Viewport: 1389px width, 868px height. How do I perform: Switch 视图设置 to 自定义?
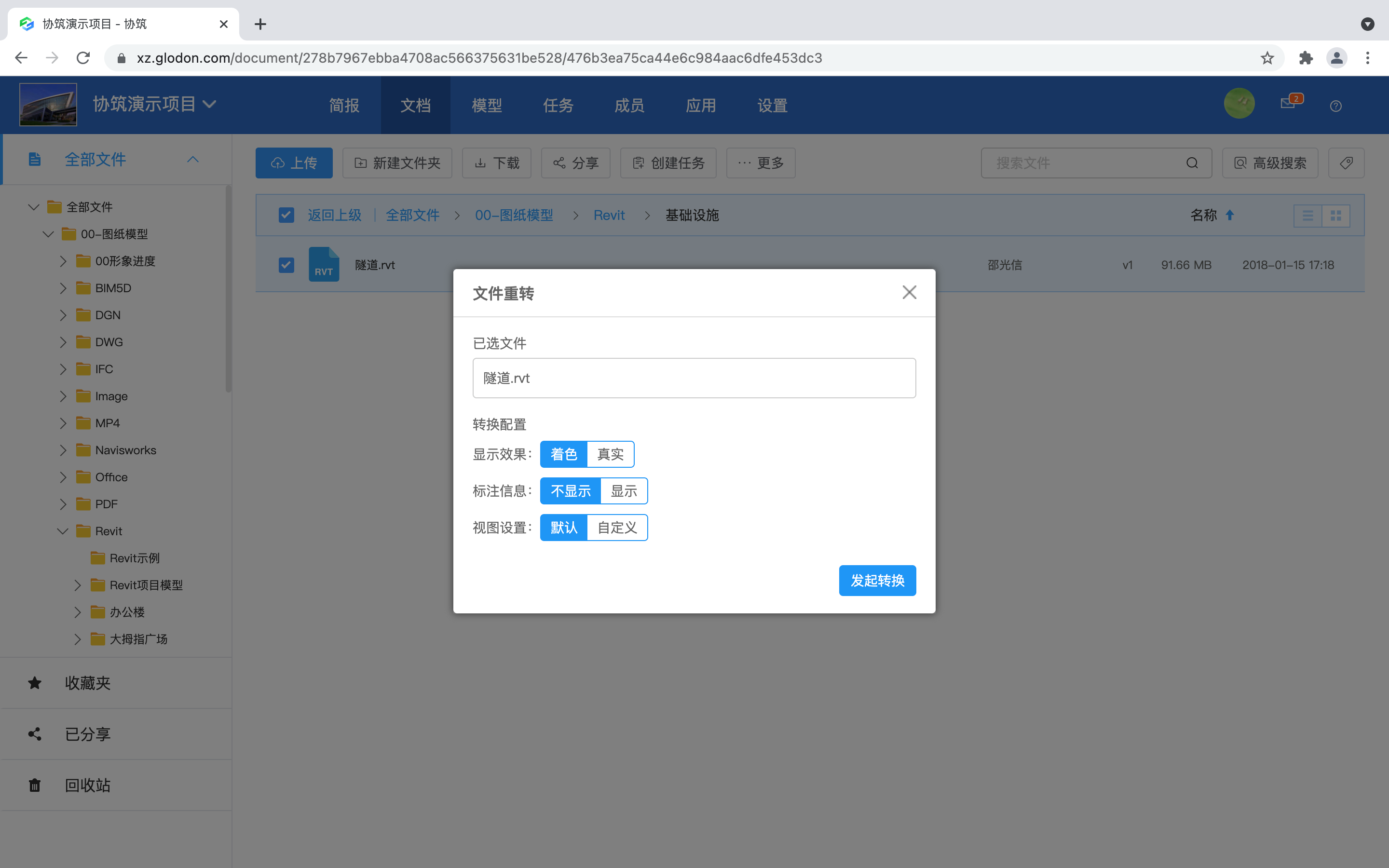click(x=617, y=527)
